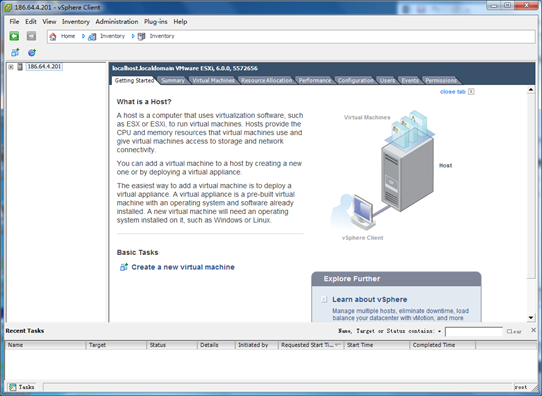Screen dimensions: 542x396
Task: Click the Recent Tasks filter text field
Action: (474, 332)
